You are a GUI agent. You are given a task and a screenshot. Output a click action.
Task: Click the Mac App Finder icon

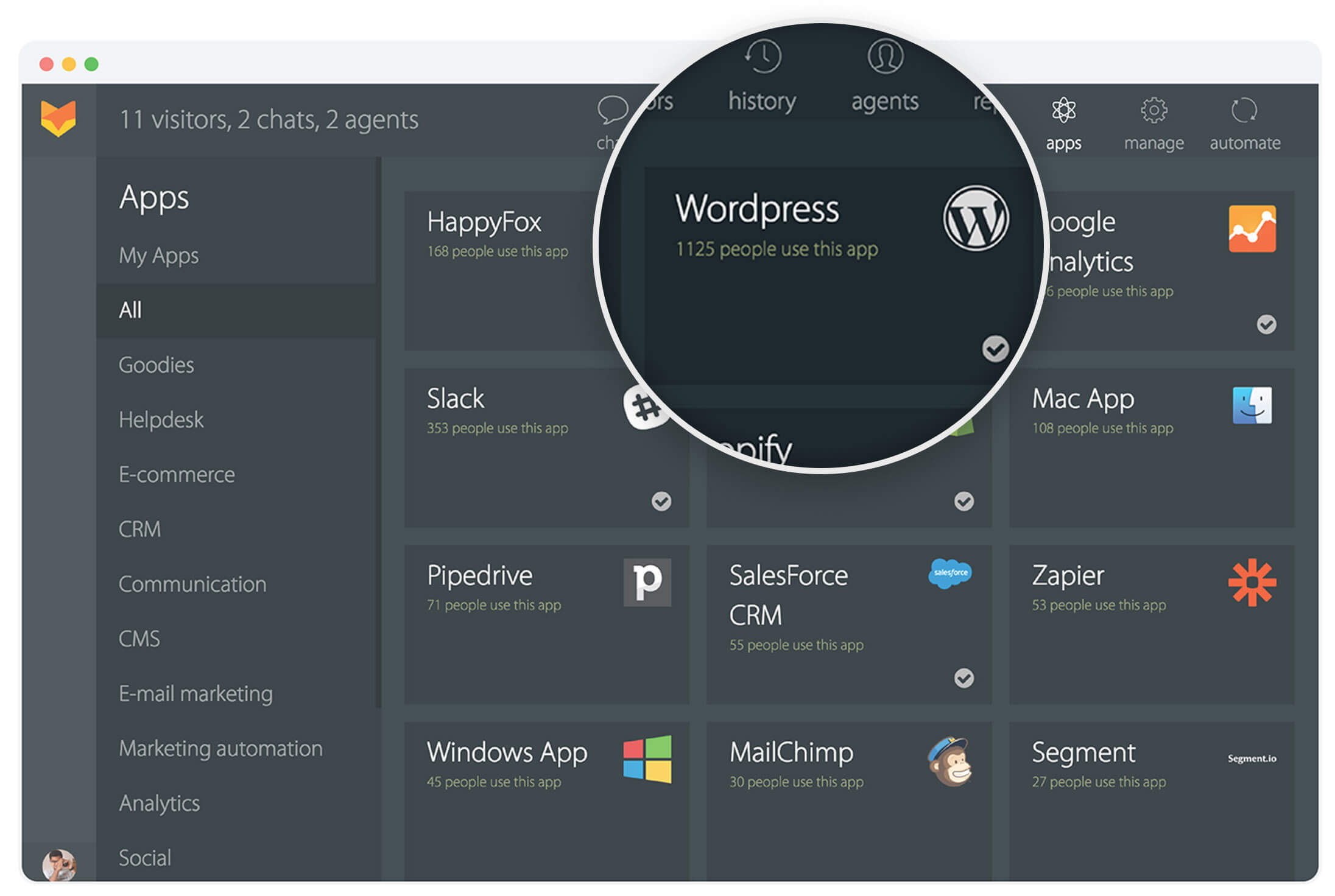click(x=1252, y=405)
